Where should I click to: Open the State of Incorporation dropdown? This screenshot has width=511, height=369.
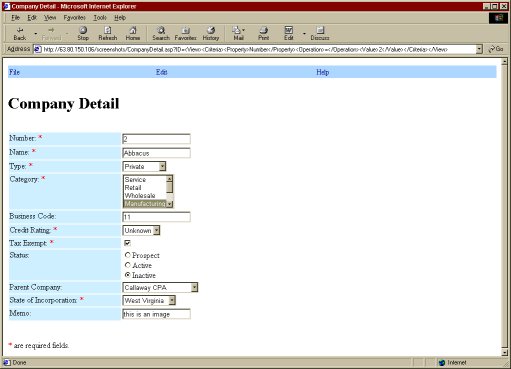click(x=172, y=300)
